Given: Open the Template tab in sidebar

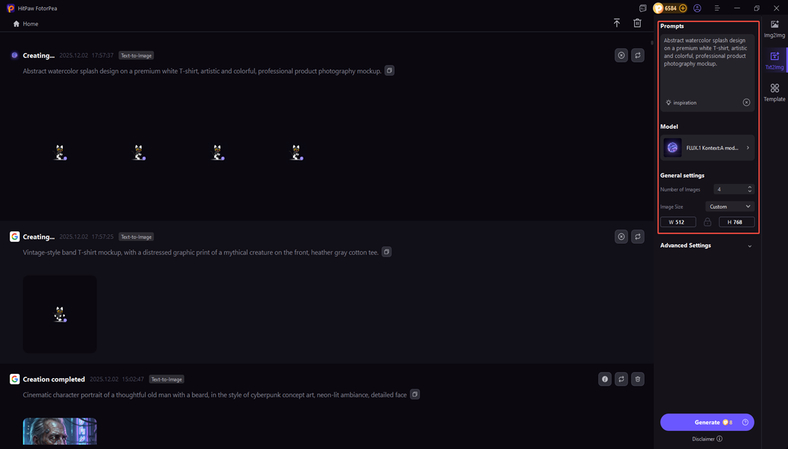Looking at the screenshot, I should (775, 93).
